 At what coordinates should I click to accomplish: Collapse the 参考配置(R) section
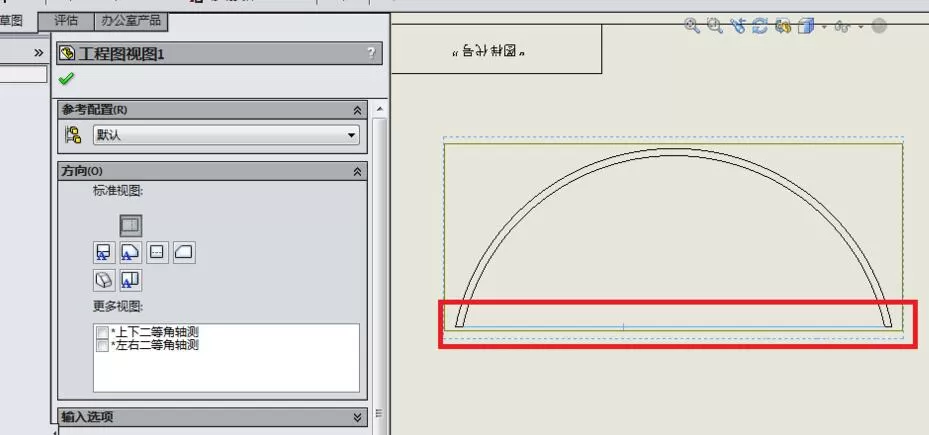point(357,110)
